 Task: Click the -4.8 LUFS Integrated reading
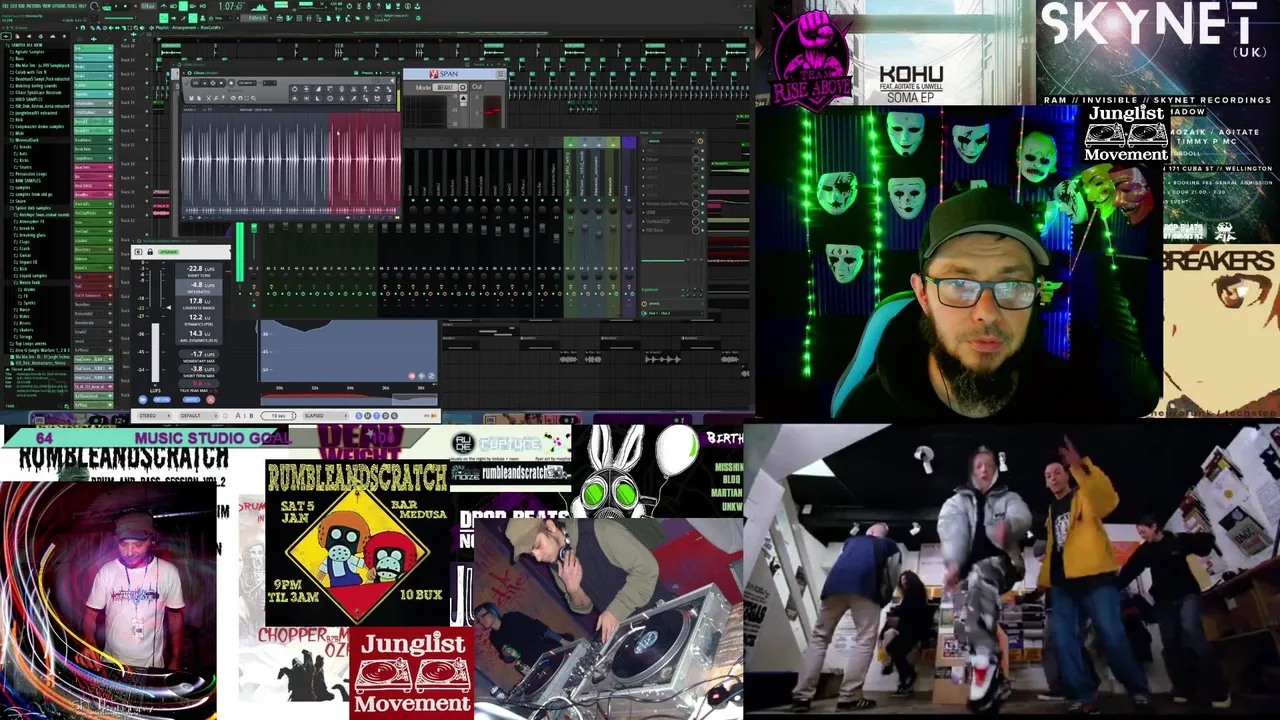pyautogui.click(x=199, y=285)
